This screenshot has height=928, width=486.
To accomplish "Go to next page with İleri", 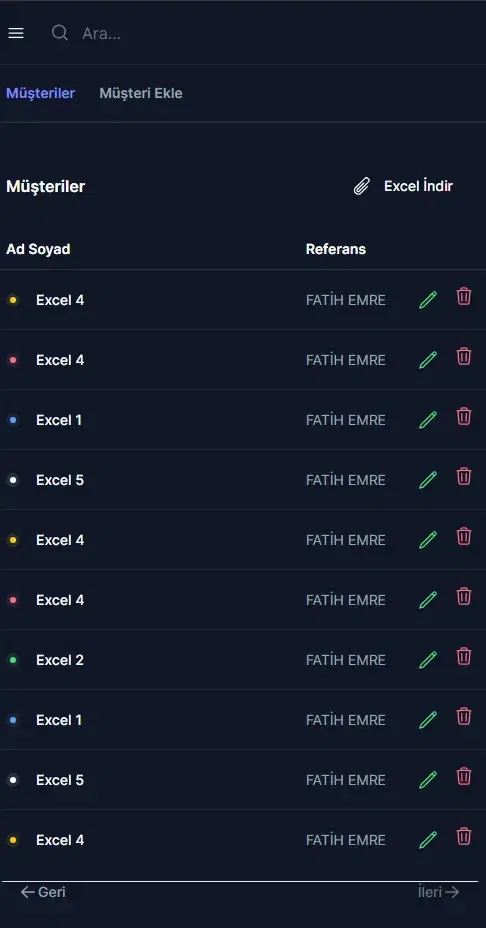I will 439,892.
